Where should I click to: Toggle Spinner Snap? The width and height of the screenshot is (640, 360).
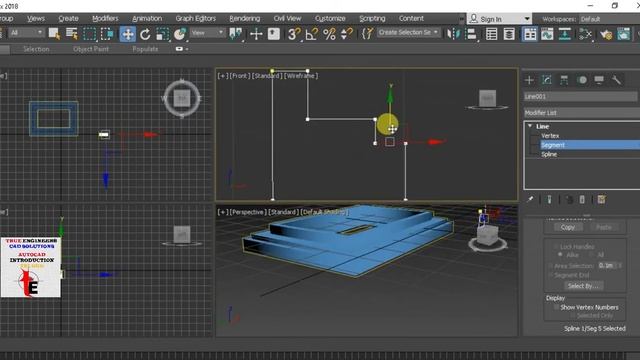(347, 34)
